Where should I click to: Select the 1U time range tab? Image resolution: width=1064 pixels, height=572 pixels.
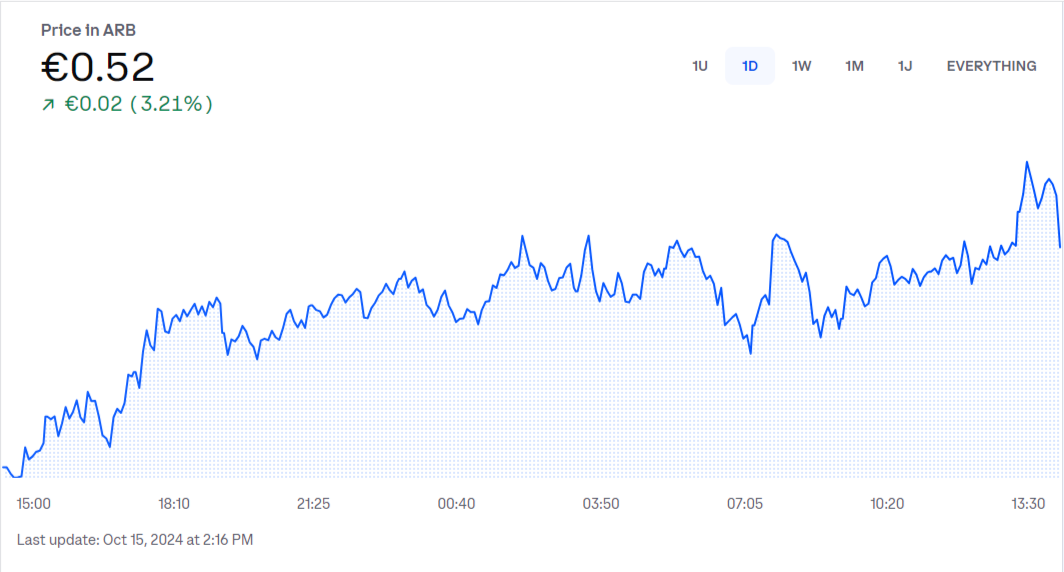(x=700, y=66)
